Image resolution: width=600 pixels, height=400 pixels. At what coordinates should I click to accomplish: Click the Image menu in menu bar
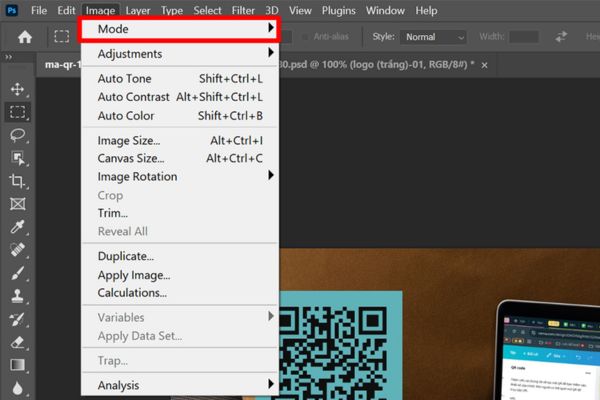pos(100,10)
